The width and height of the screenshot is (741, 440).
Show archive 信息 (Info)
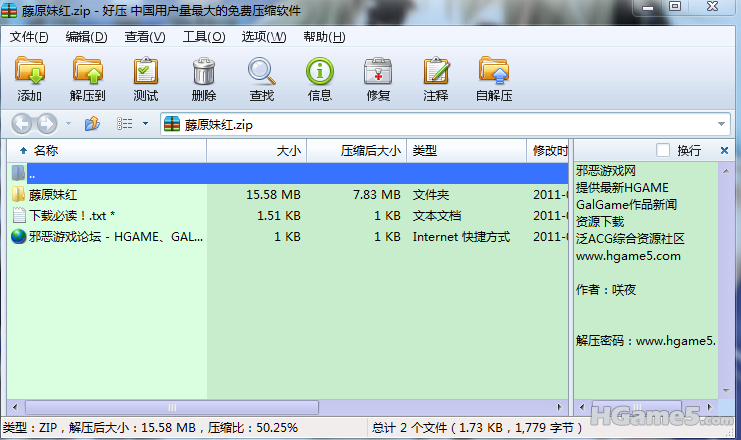320,78
